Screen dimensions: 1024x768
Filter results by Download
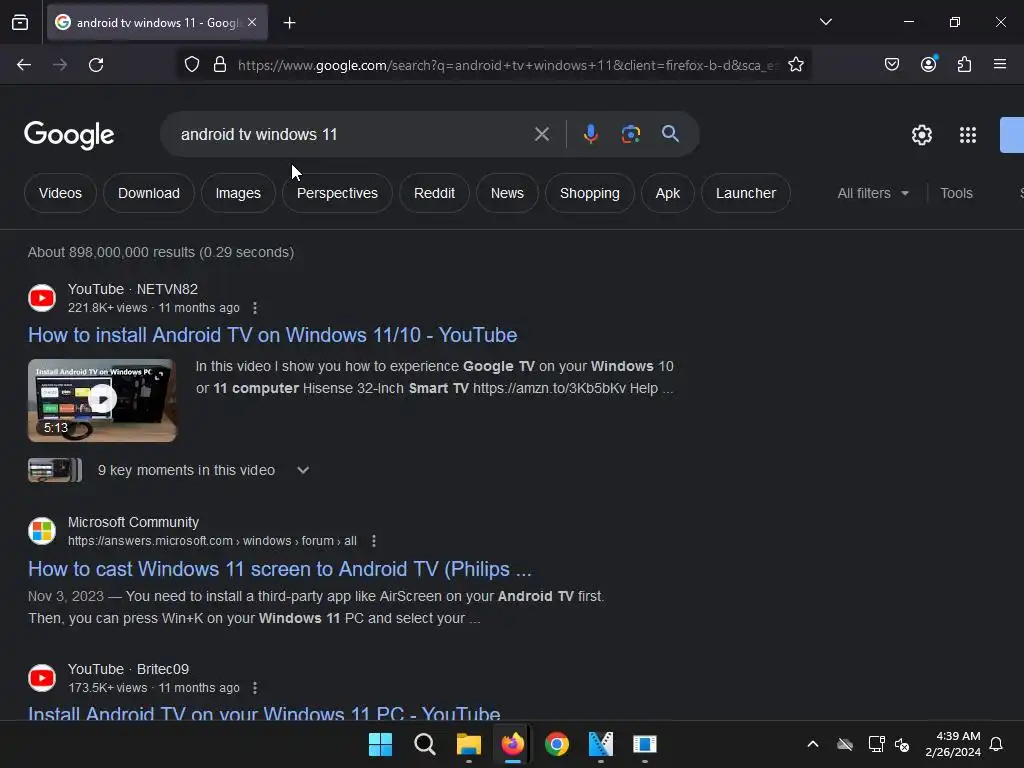(x=149, y=193)
